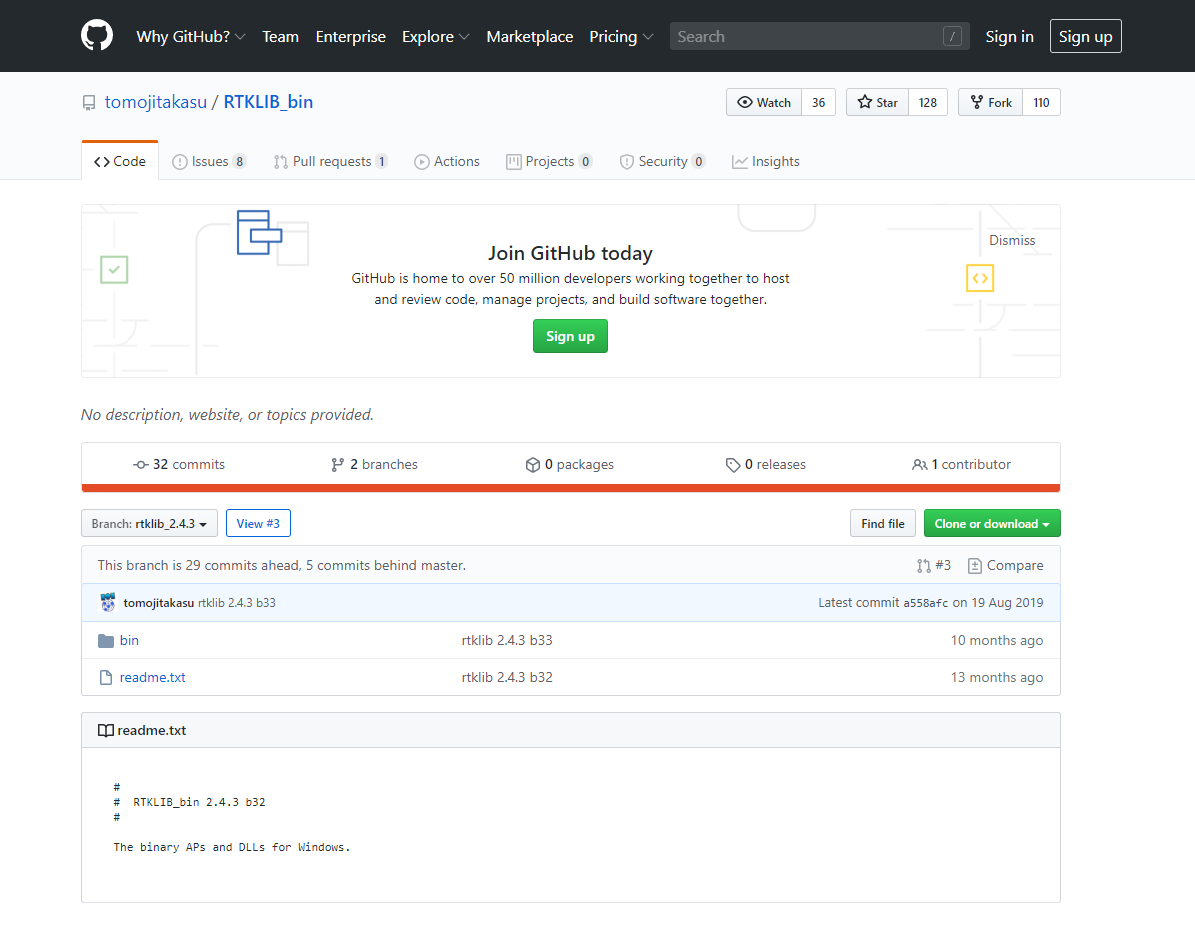Switch to the Pull requests tab
1195x938 pixels.
331,162
